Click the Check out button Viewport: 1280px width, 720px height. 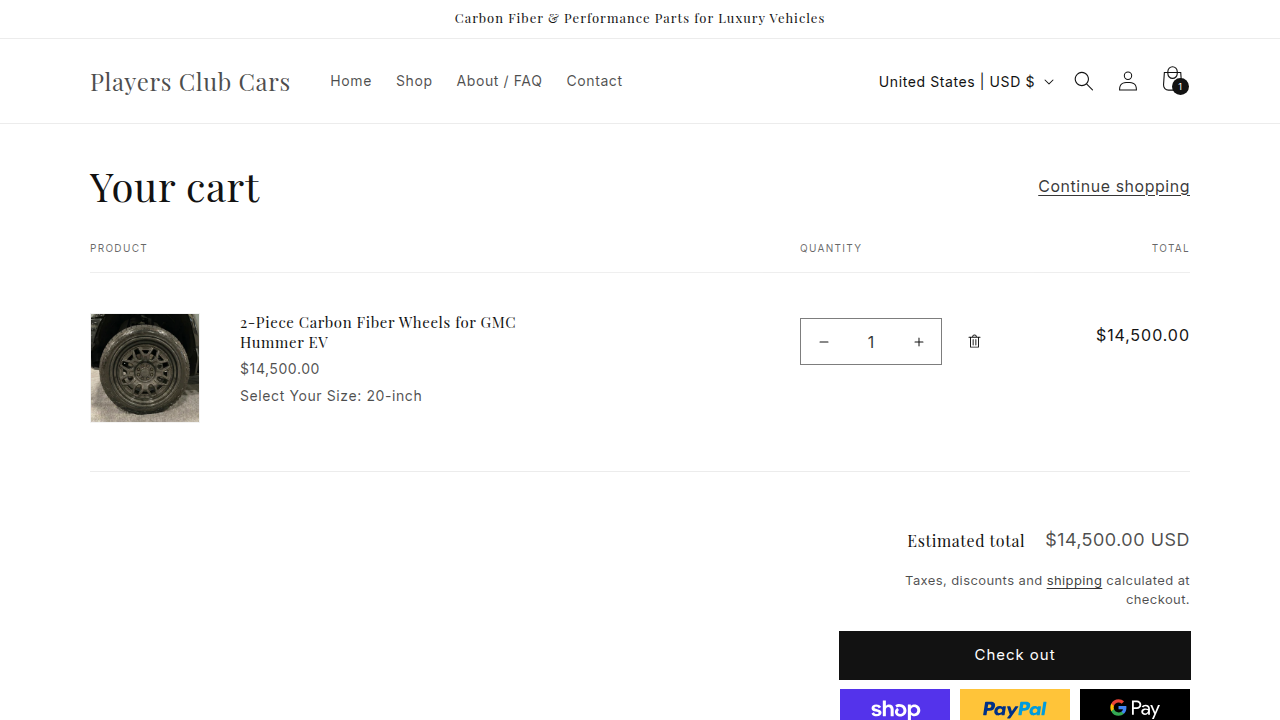pyautogui.click(x=1015, y=655)
